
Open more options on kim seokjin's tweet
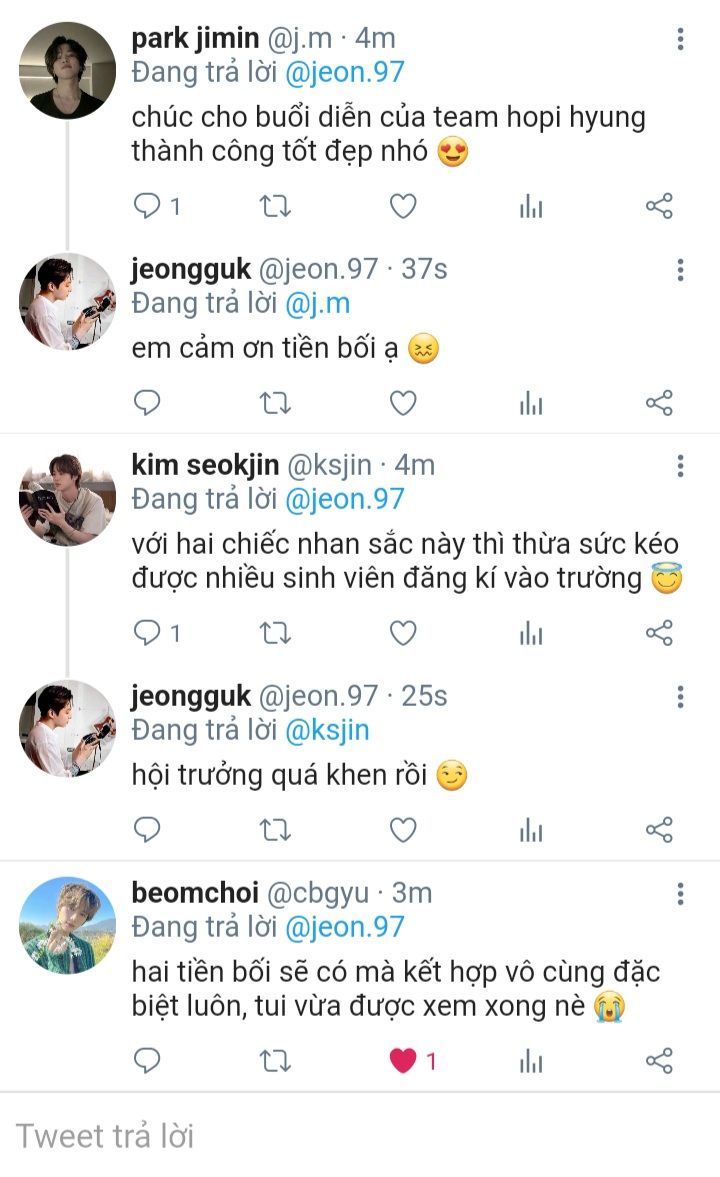681,466
